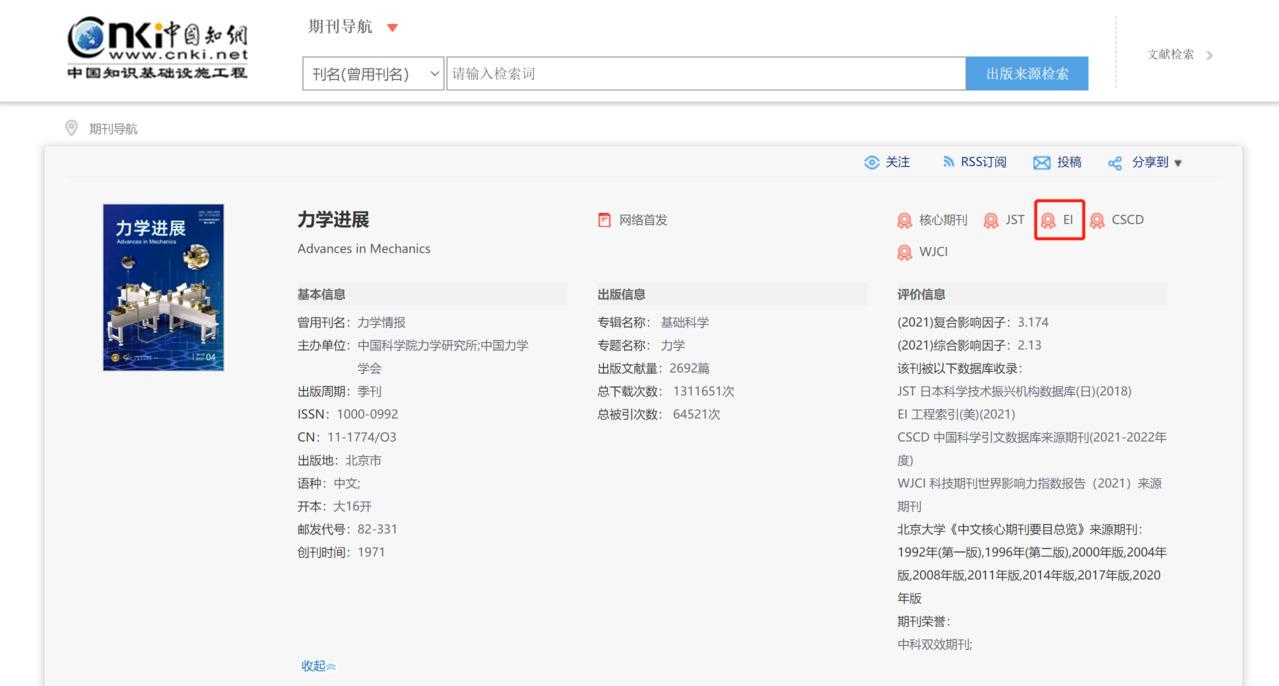Open 期刊导航 breadcrumb link

tap(113, 129)
